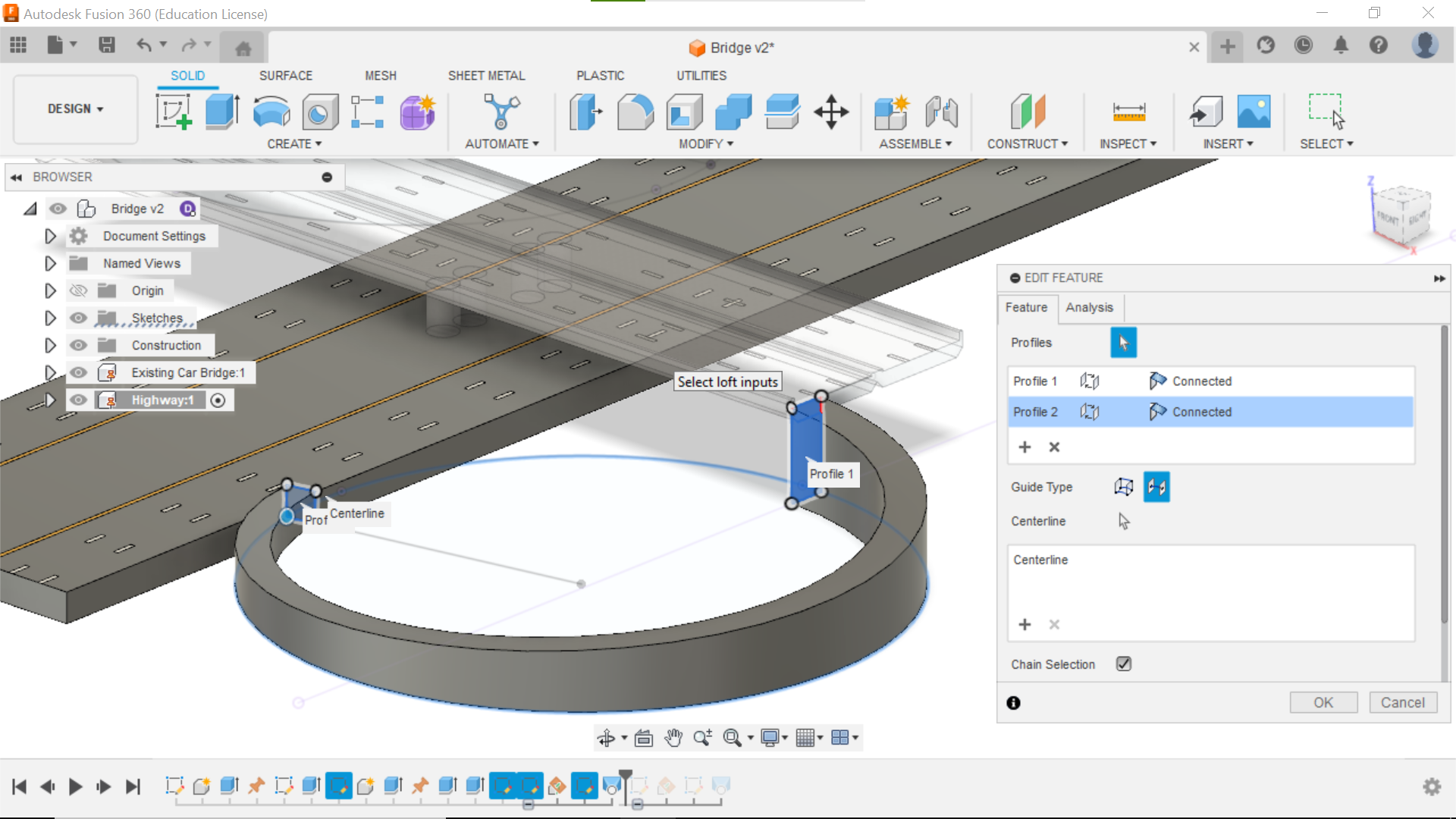Screen dimensions: 1456x819
Task: Select the Revolve tool icon
Action: [x=271, y=111]
